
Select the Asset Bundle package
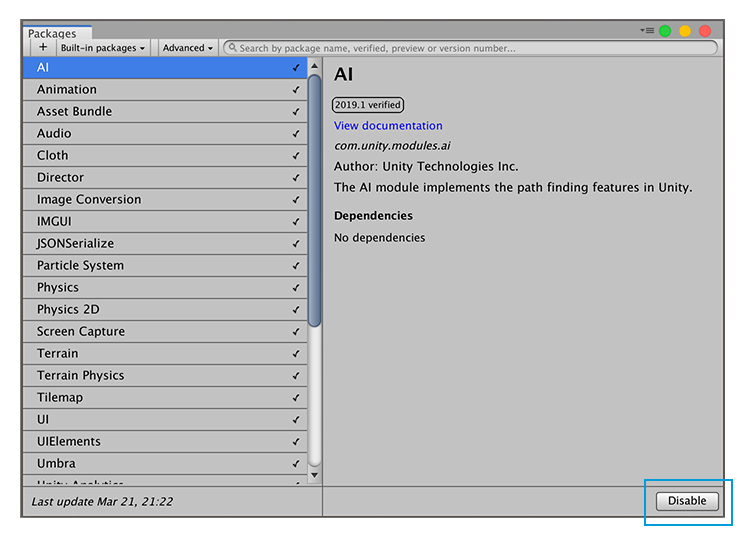pos(165,111)
